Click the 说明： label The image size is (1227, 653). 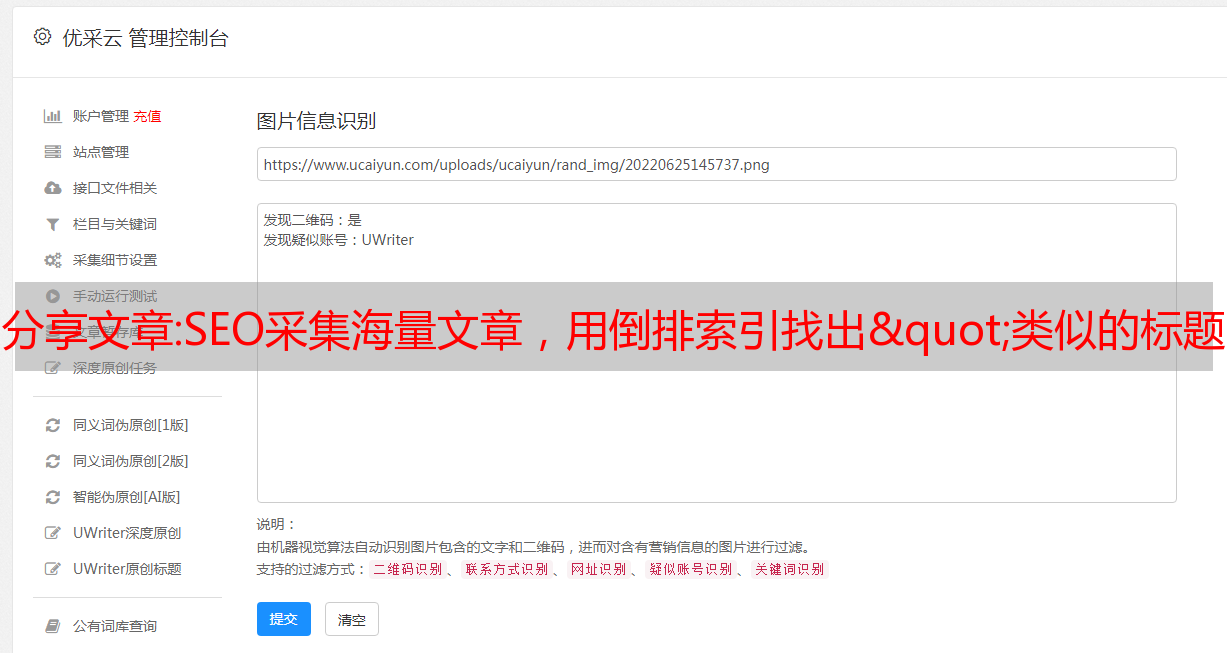point(276,525)
